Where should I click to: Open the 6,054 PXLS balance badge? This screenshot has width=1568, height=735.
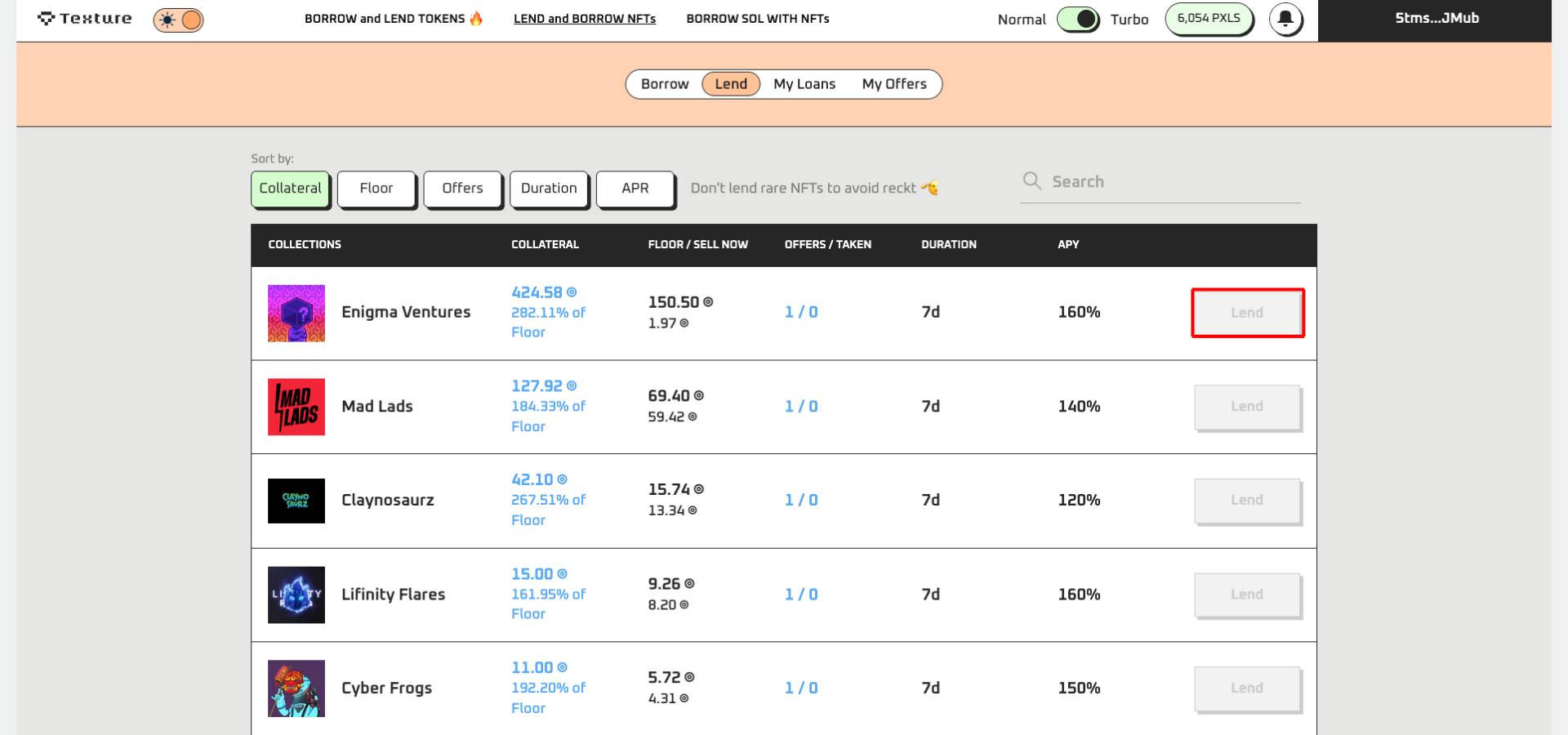[x=1209, y=19]
